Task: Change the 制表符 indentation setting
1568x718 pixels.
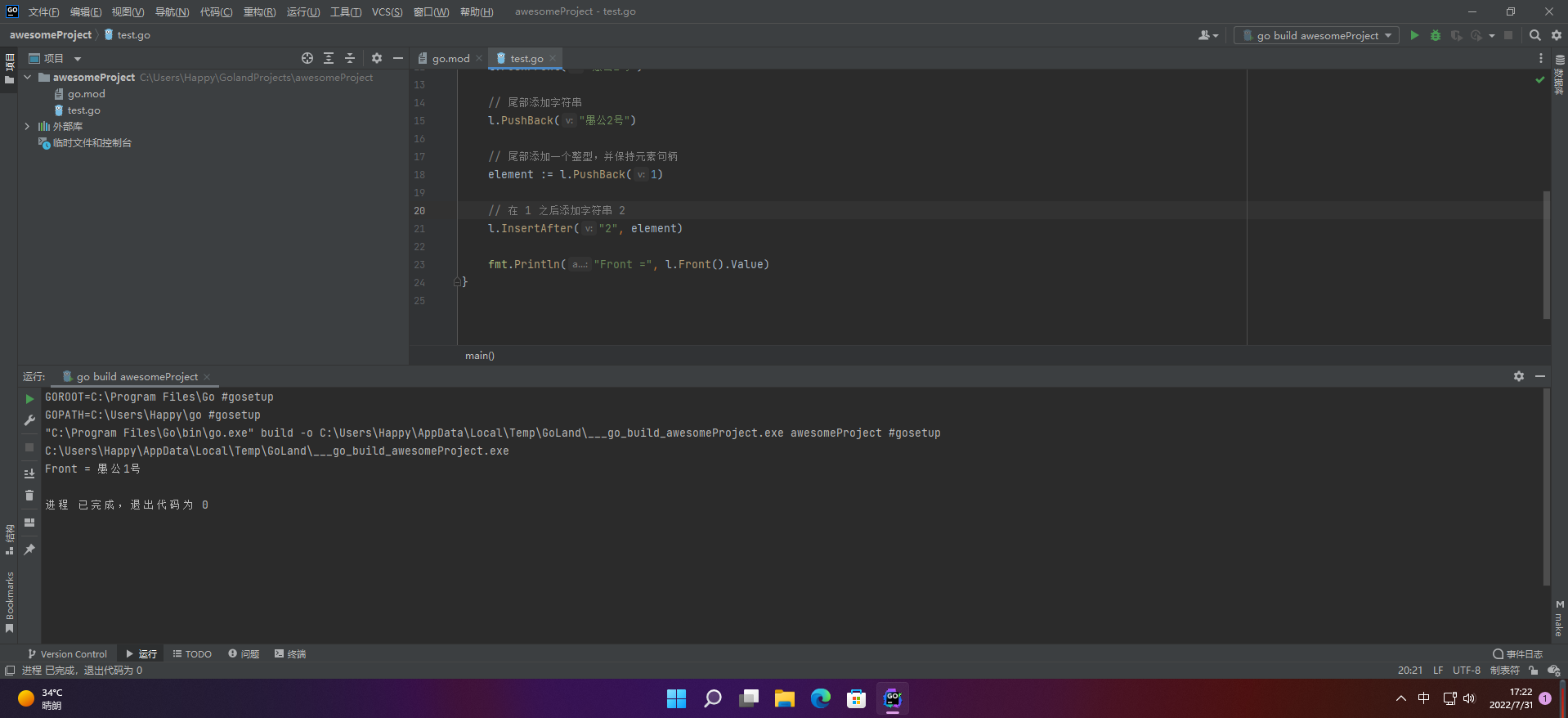Action: click(1505, 671)
